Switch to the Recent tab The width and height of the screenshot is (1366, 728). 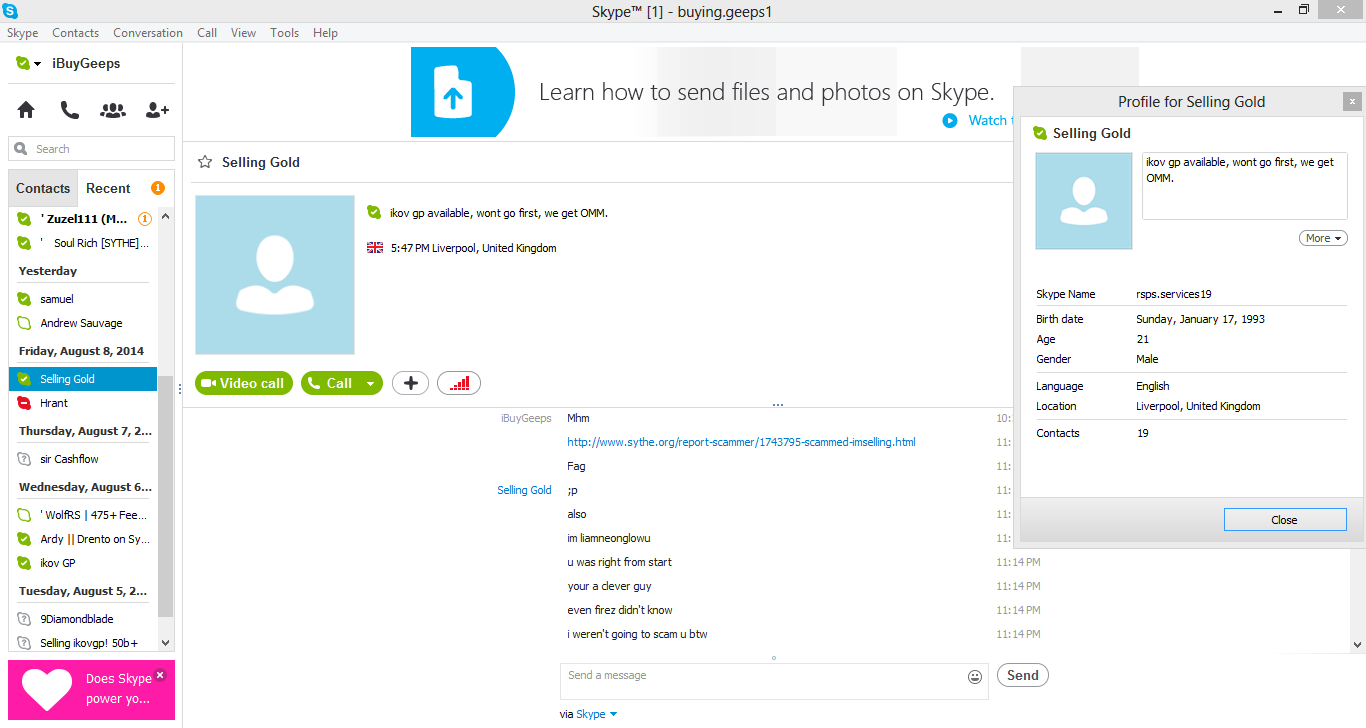(x=108, y=188)
